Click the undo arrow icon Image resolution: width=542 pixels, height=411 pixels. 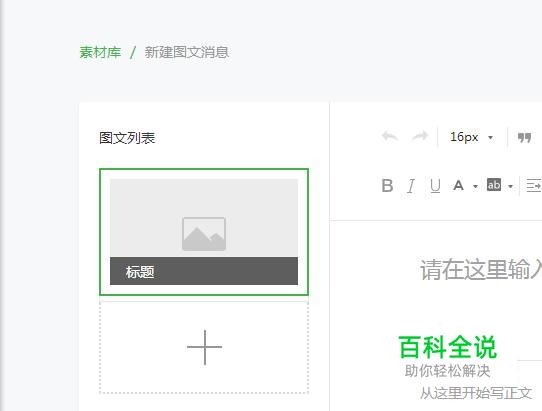click(390, 137)
